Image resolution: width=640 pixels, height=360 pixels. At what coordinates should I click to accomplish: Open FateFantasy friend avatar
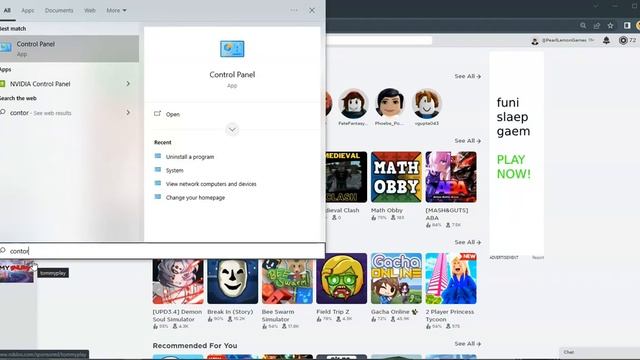[x=353, y=104]
